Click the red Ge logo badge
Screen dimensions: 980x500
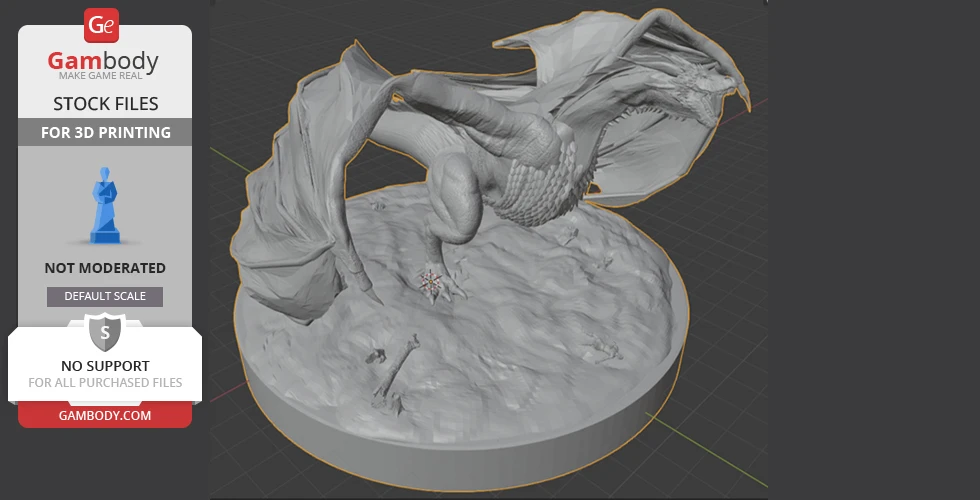[x=102, y=25]
